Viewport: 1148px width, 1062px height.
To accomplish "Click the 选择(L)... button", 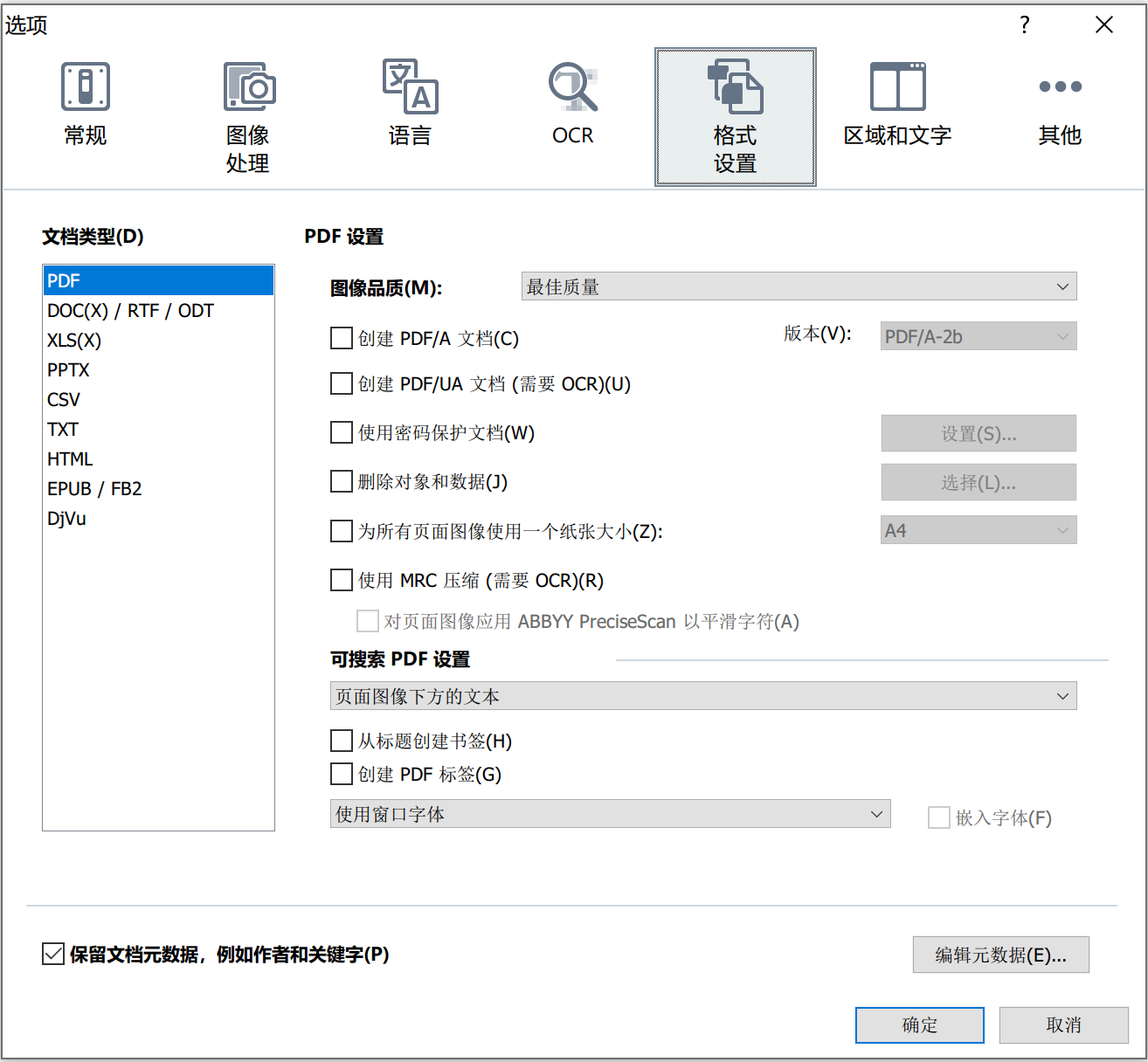I will point(979,482).
